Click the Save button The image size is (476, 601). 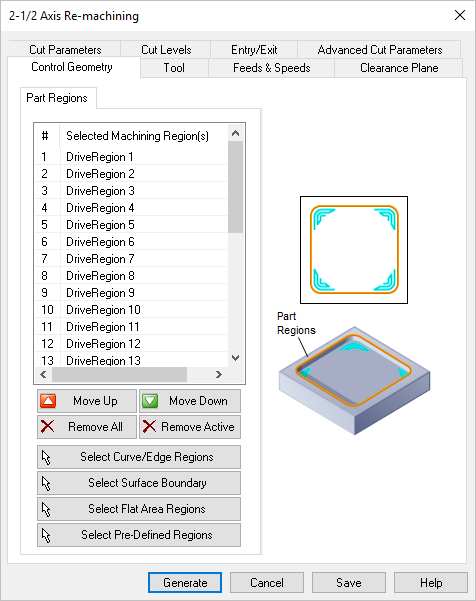pyautogui.click(x=349, y=583)
